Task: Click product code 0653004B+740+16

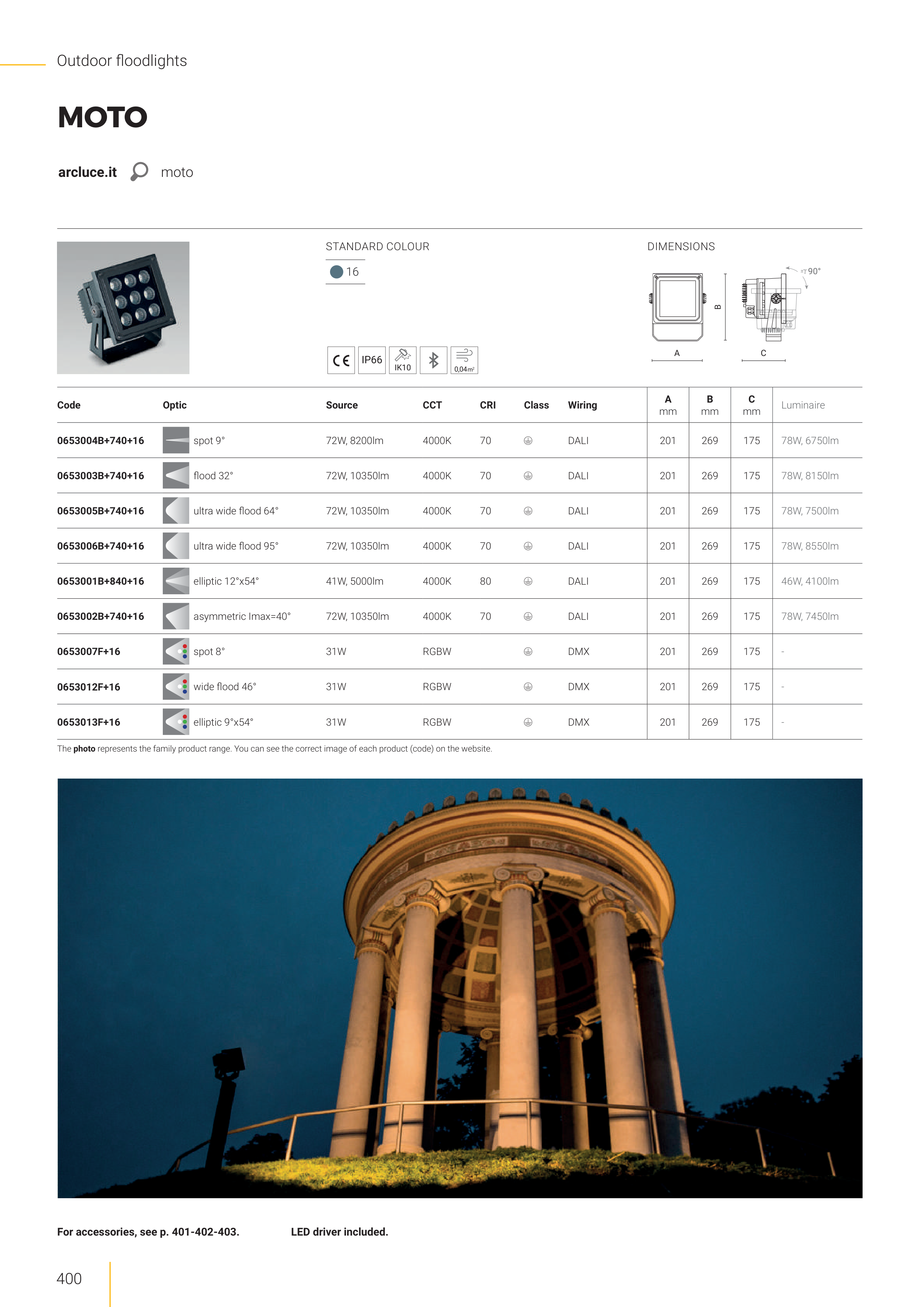Action: pos(100,441)
